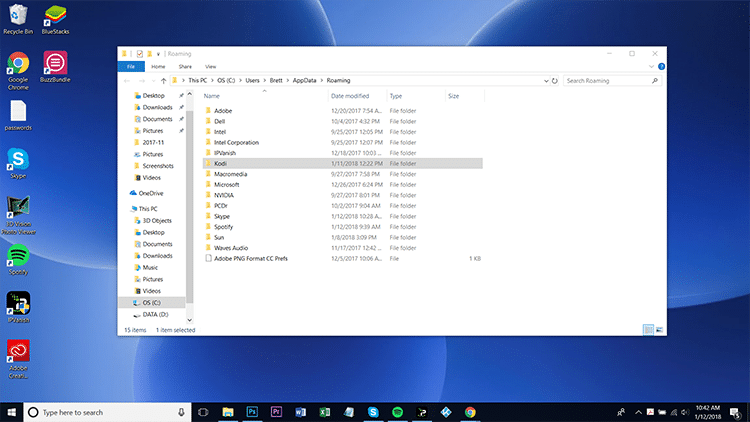
Task: Select the passwords file on desktop
Action: [18, 115]
